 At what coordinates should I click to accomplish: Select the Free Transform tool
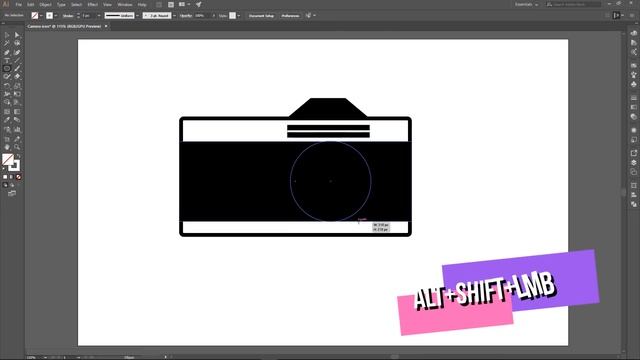17,94
